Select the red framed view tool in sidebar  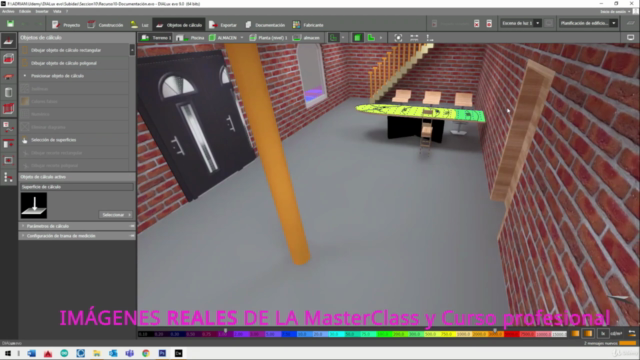click(8, 160)
